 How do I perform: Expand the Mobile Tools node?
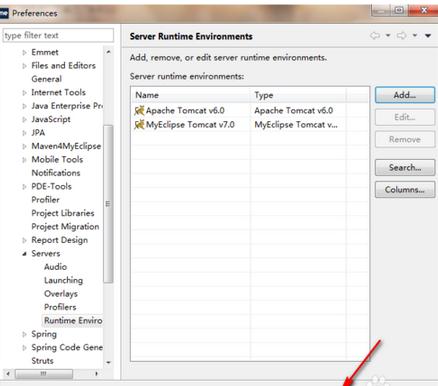click(x=24, y=160)
